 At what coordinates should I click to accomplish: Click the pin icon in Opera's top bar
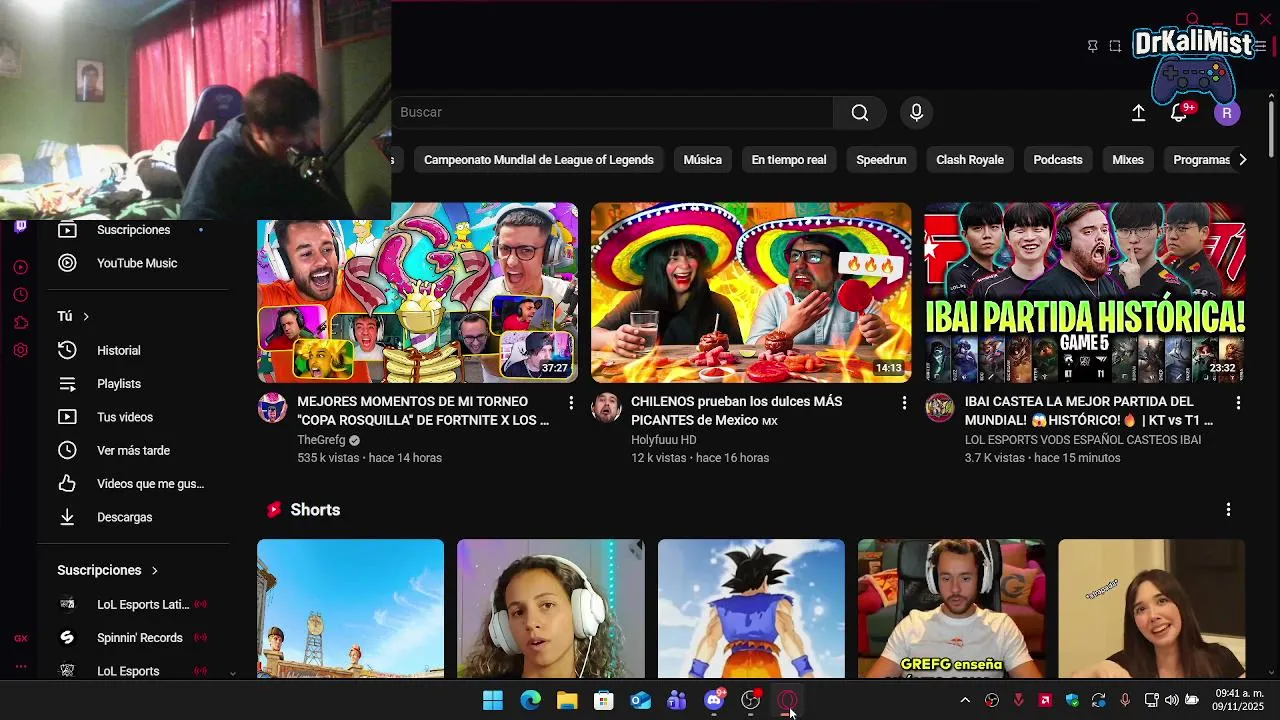pos(1092,46)
